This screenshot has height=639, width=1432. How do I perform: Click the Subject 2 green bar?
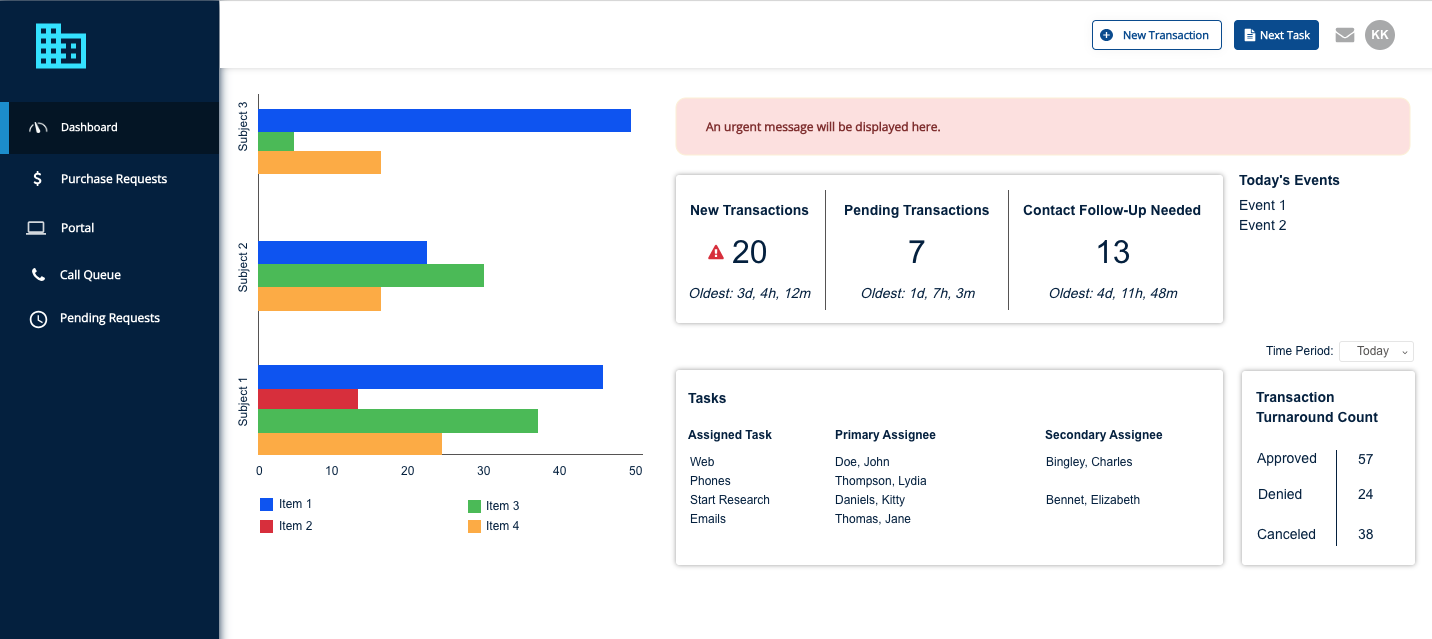pyautogui.click(x=371, y=275)
